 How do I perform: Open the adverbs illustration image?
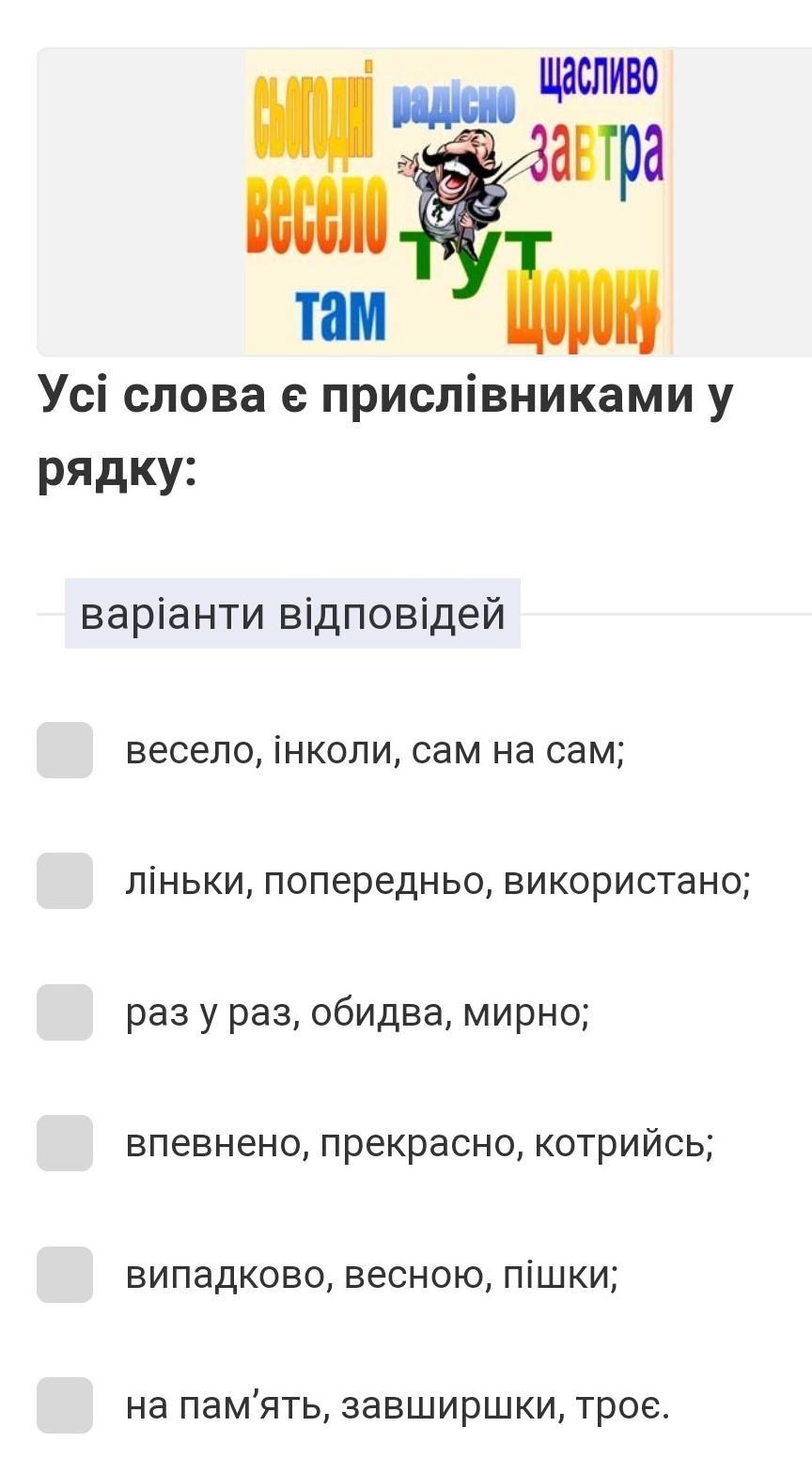point(459,202)
